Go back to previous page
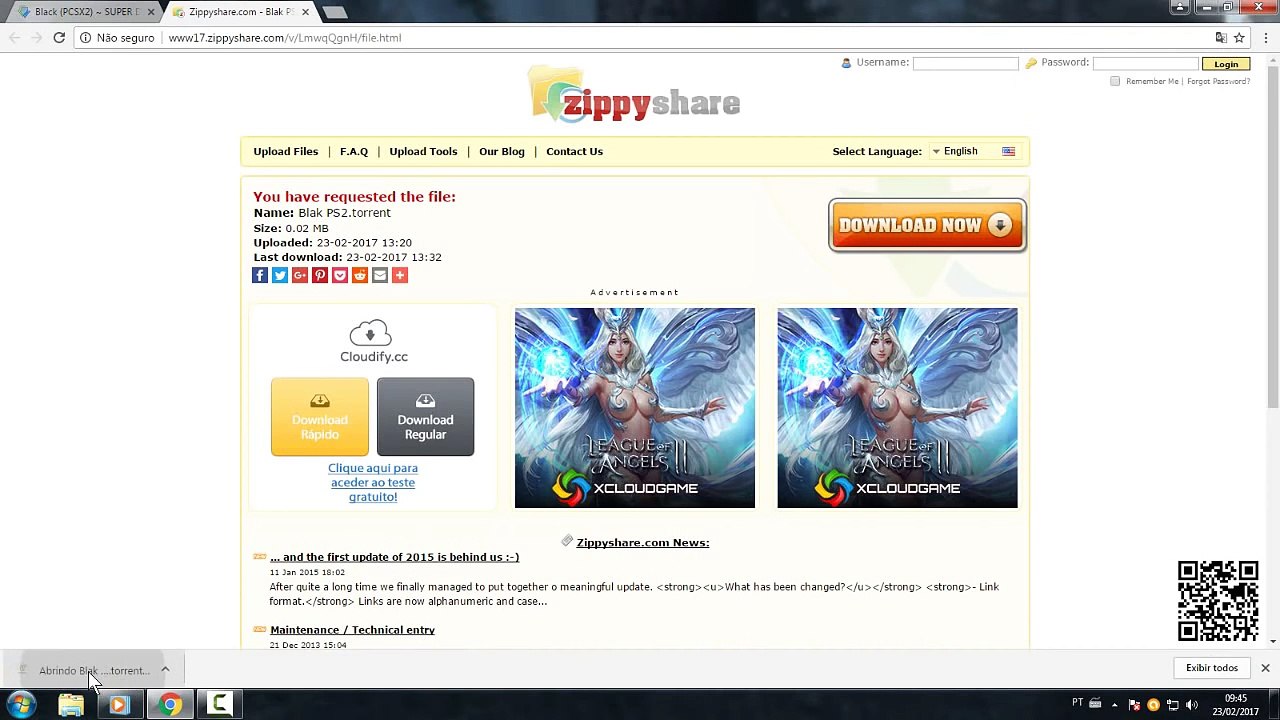Screen dimensions: 1280x720 pos(14,38)
